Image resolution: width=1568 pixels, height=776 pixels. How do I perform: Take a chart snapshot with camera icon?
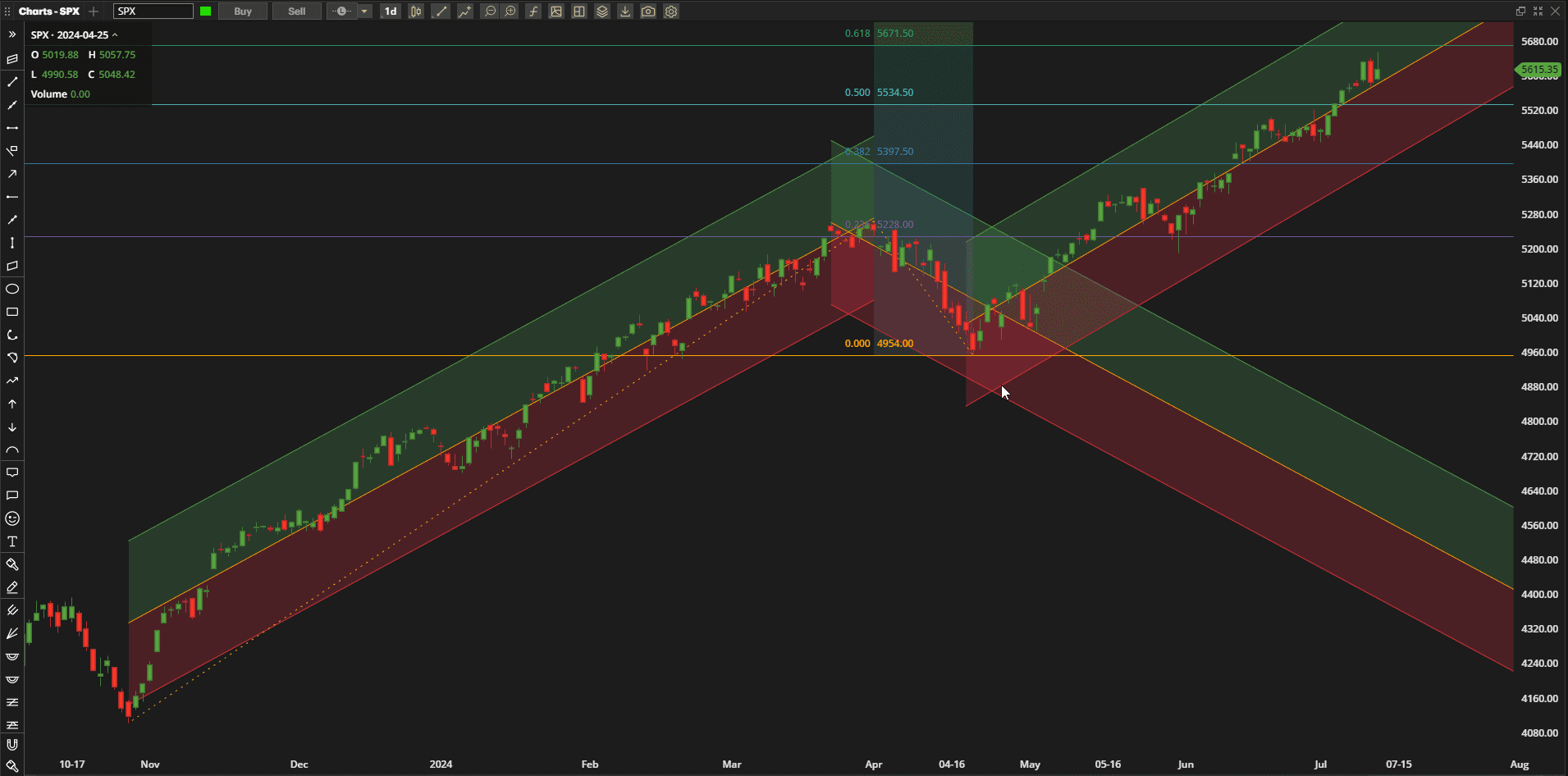coord(648,11)
